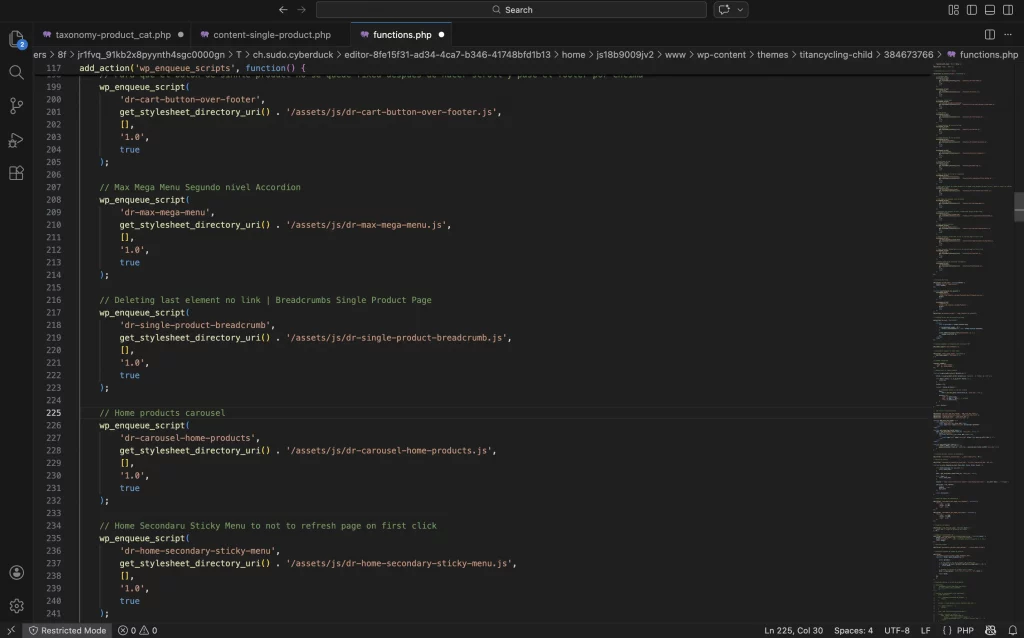Toggle the primary side bar

971,8
